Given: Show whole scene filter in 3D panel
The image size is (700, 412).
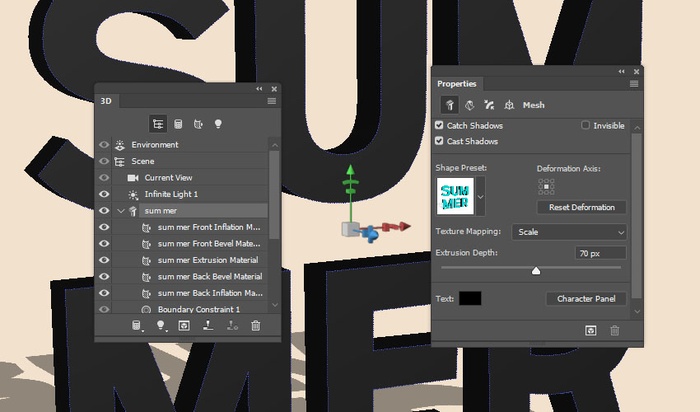Looking at the screenshot, I should tap(158, 124).
